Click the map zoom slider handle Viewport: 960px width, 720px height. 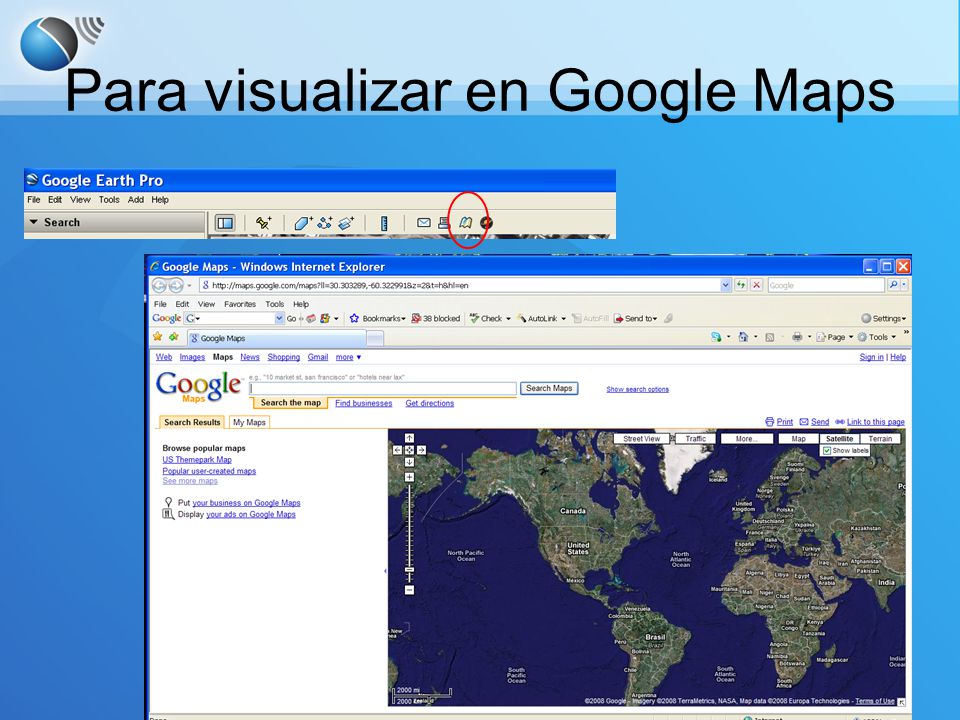pyautogui.click(x=410, y=570)
